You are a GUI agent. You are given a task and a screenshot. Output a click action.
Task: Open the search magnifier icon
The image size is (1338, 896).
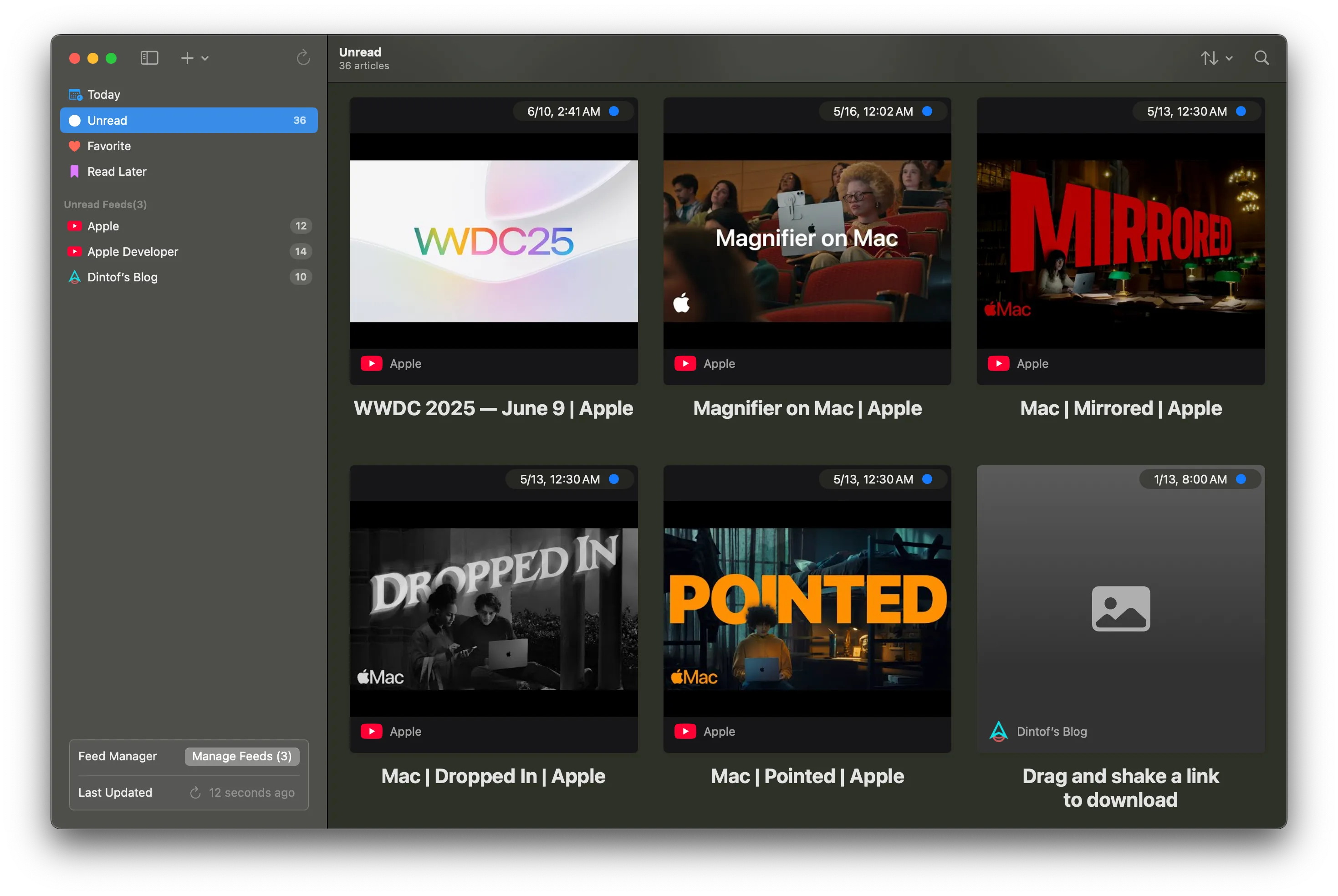1261,58
